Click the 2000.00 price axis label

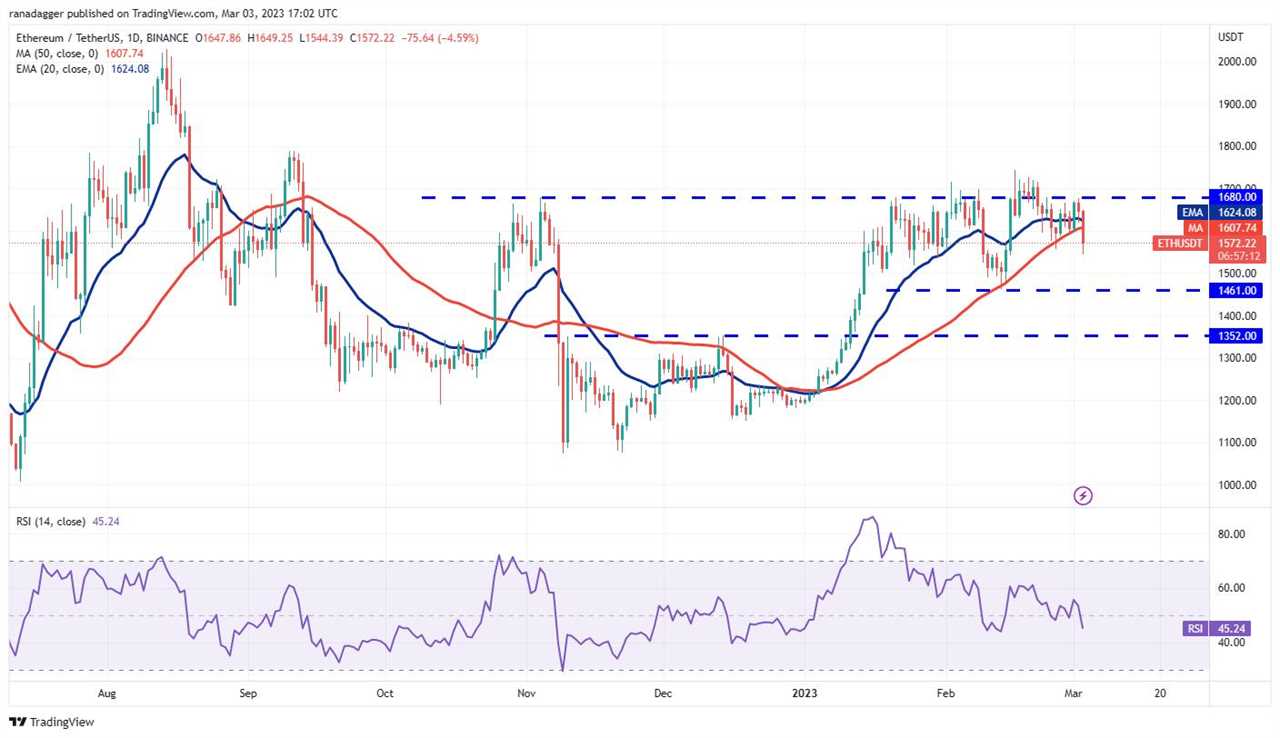pyautogui.click(x=1236, y=61)
